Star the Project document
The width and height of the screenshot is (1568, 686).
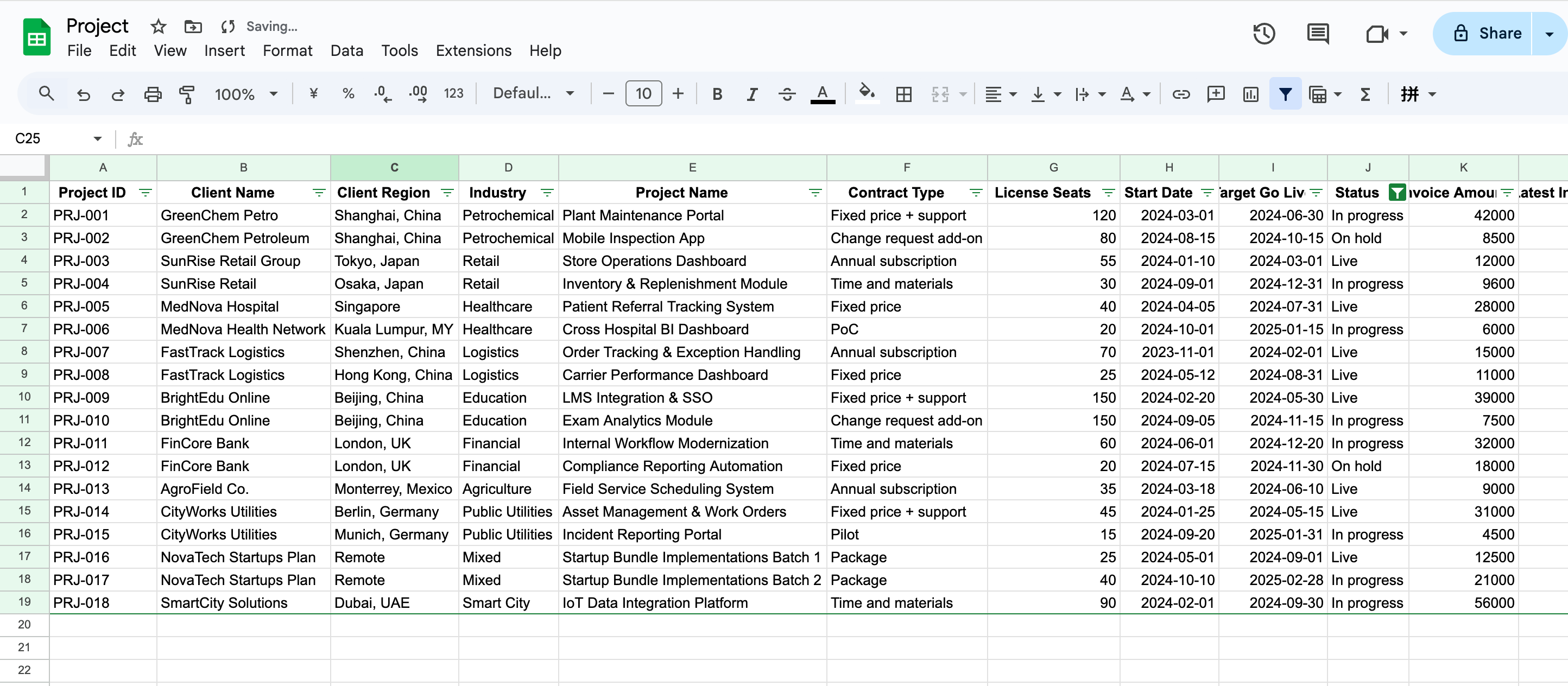[x=158, y=26]
